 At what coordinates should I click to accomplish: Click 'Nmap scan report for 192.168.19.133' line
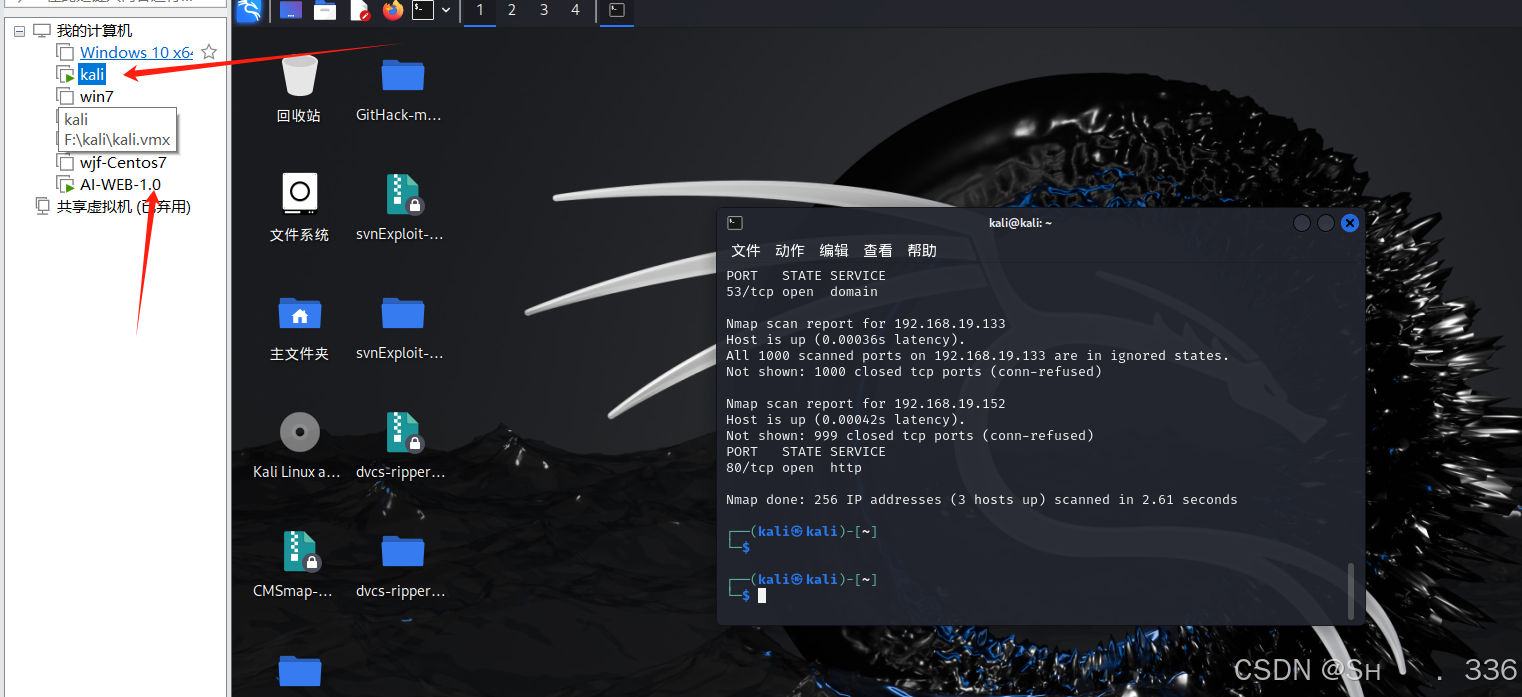pyautogui.click(x=866, y=324)
